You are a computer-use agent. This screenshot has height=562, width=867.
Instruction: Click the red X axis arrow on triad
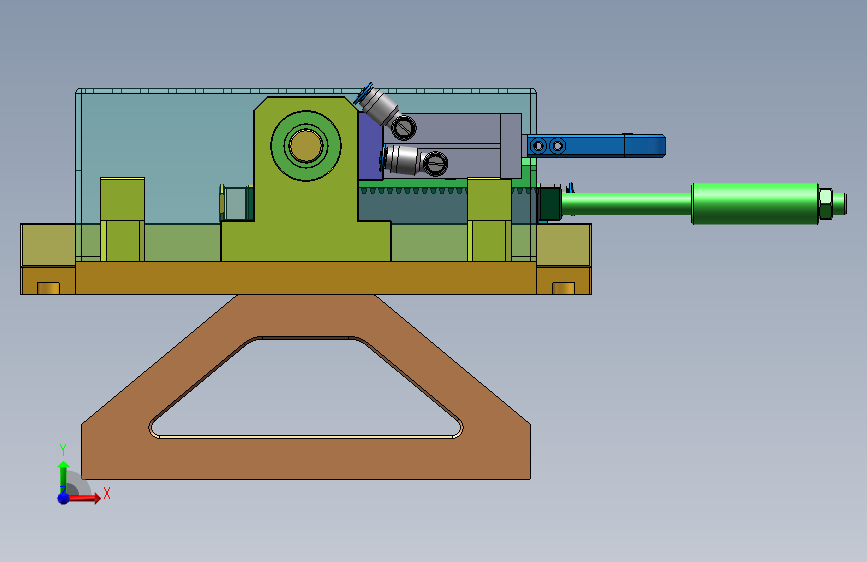click(86, 498)
